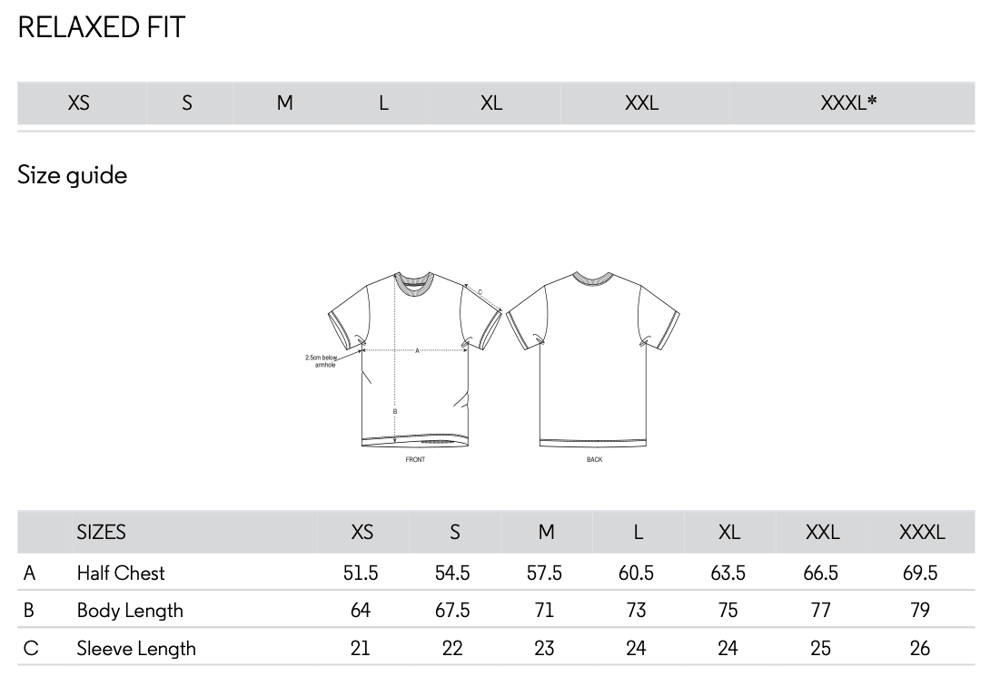The height and width of the screenshot is (686, 1000).
Task: Click the Half Chest row label
Action: (x=120, y=573)
